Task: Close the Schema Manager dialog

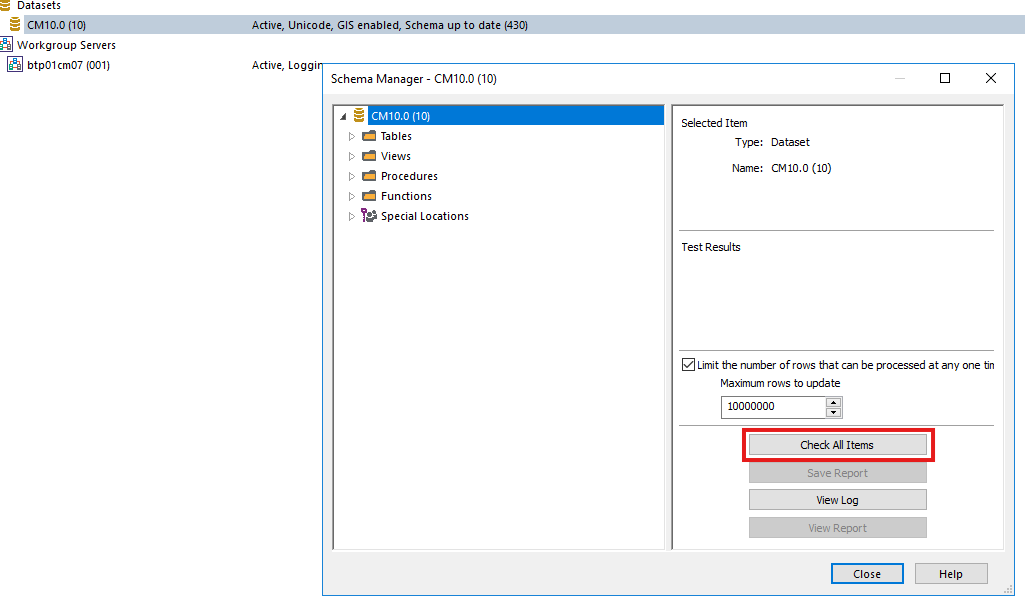Action: [x=866, y=573]
